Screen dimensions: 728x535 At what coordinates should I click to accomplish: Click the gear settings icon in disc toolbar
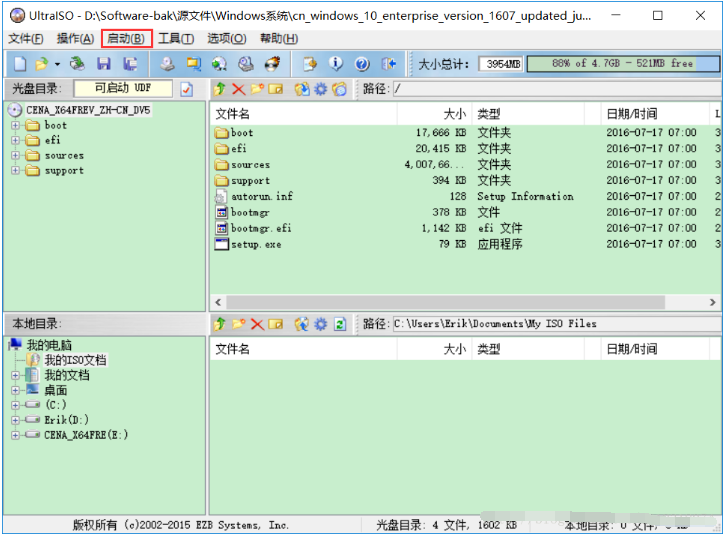point(321,89)
